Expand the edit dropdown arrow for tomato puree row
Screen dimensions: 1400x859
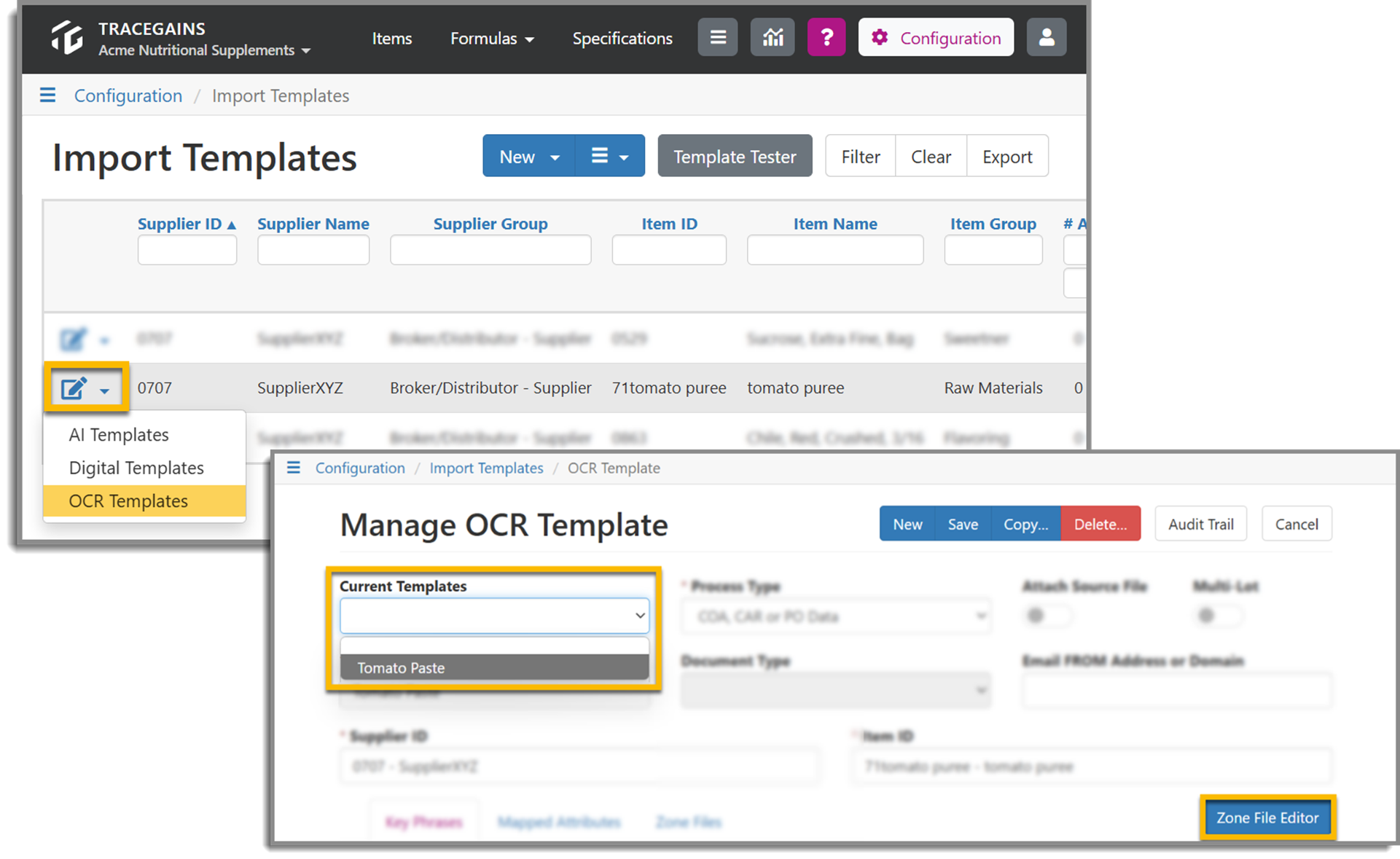[105, 391]
